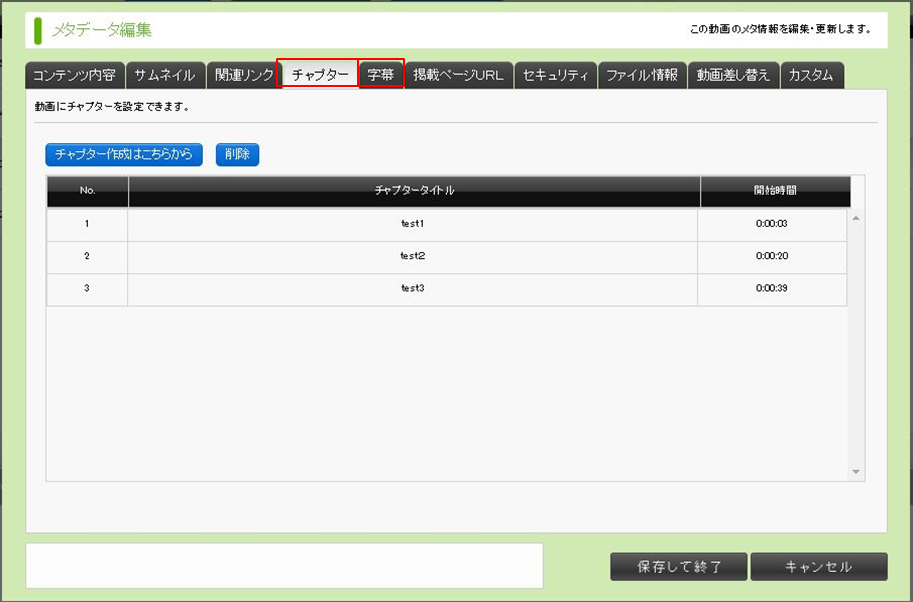Open the ファイル情報 tab
The height and width of the screenshot is (602, 913).
(642, 75)
